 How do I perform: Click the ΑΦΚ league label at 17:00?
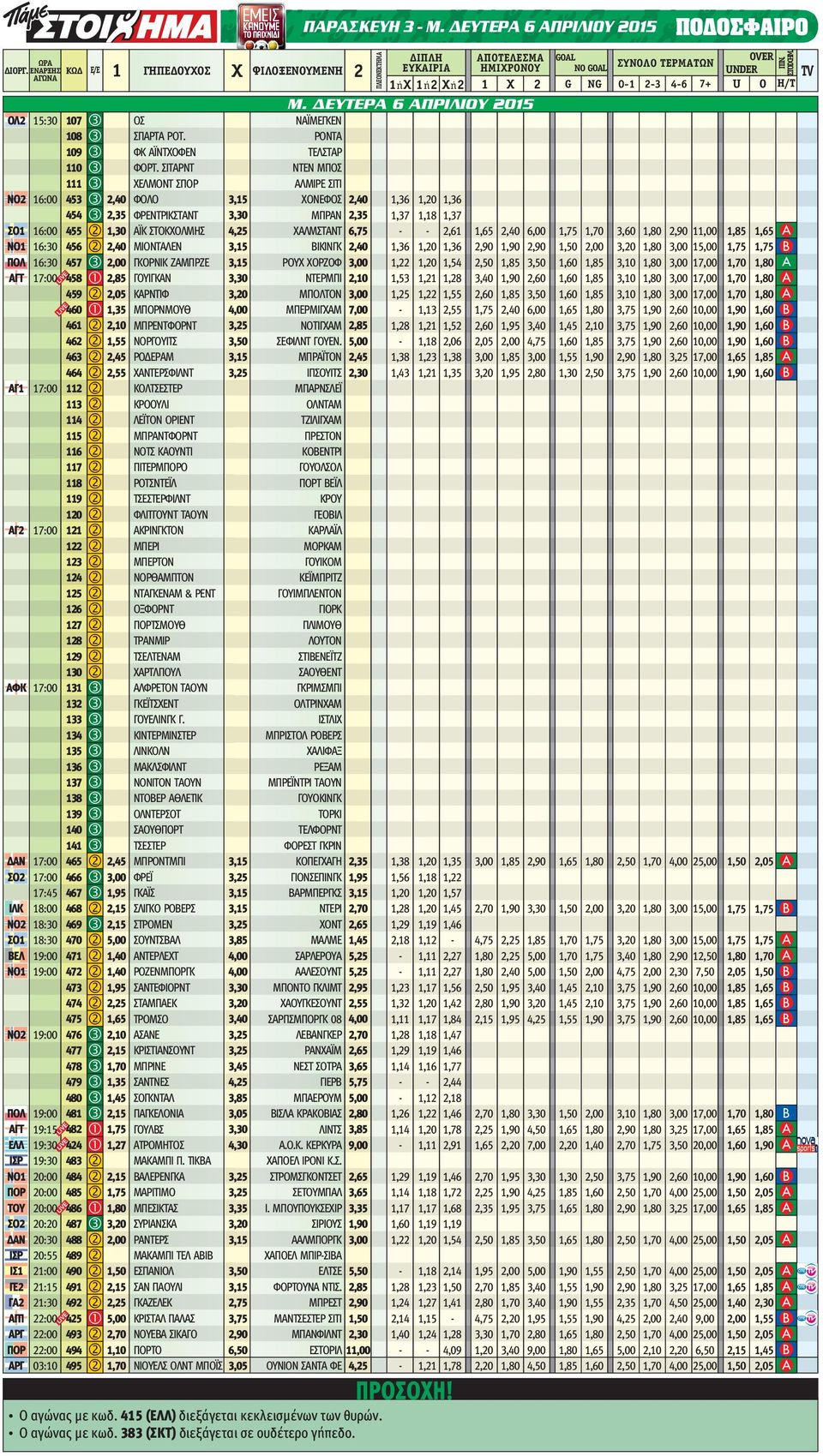(x=16, y=687)
